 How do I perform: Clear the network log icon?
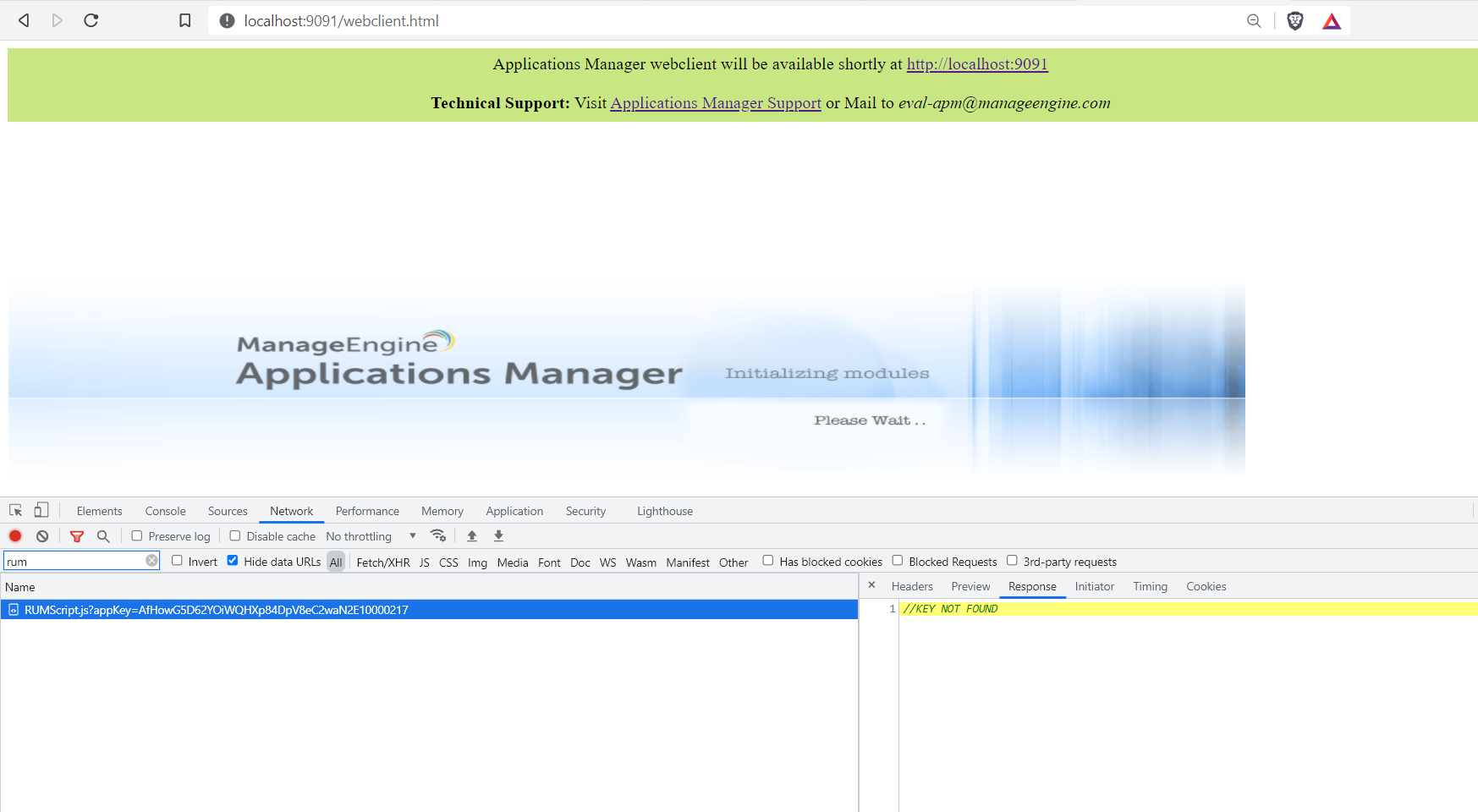click(x=42, y=536)
